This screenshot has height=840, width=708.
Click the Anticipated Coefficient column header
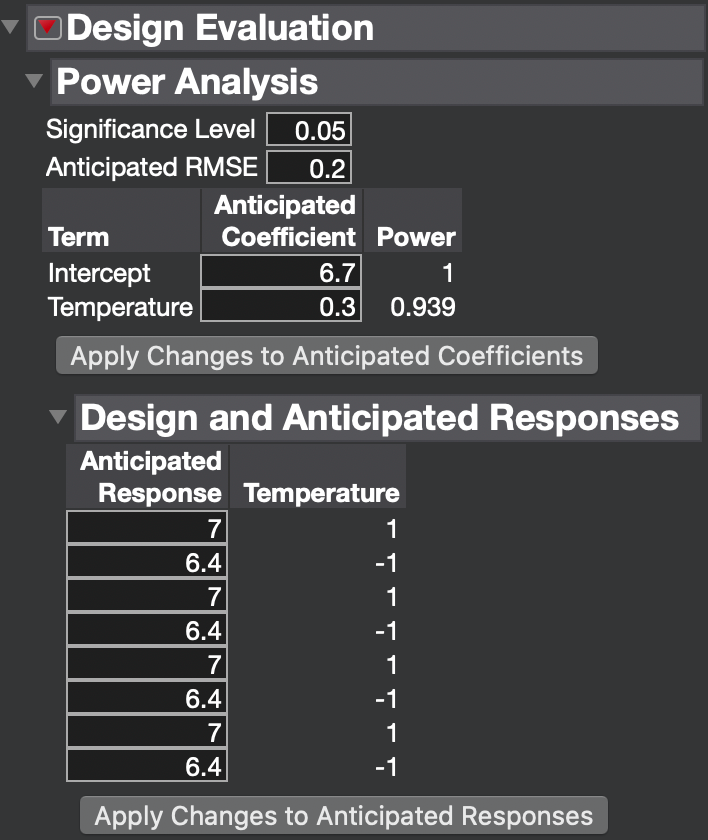tap(283, 221)
